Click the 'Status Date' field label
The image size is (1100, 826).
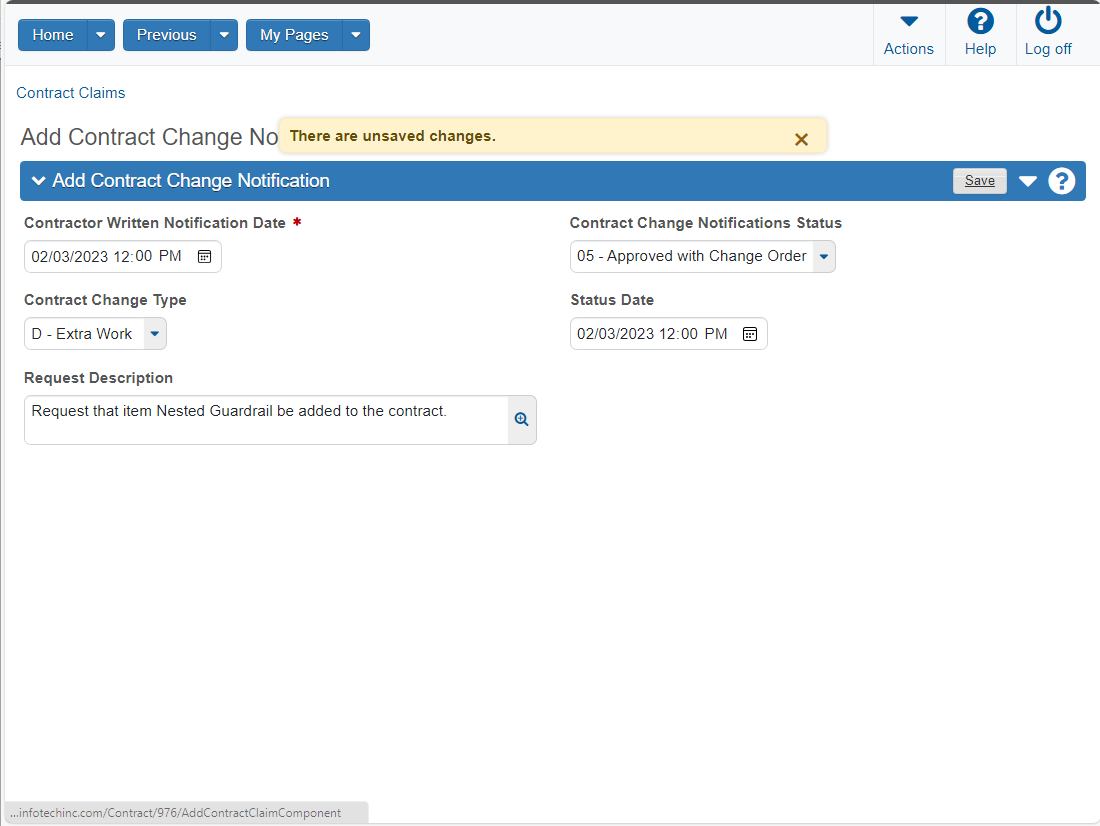[612, 300]
